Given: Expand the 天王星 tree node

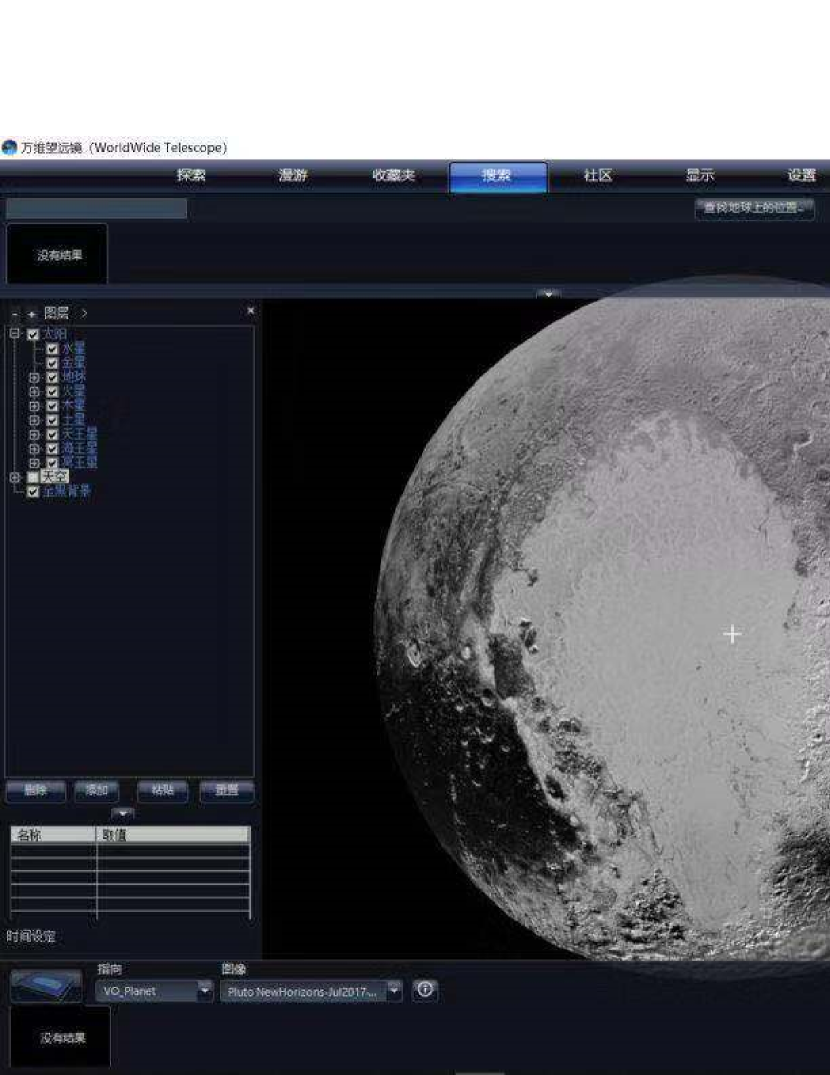Looking at the screenshot, I should (34, 435).
